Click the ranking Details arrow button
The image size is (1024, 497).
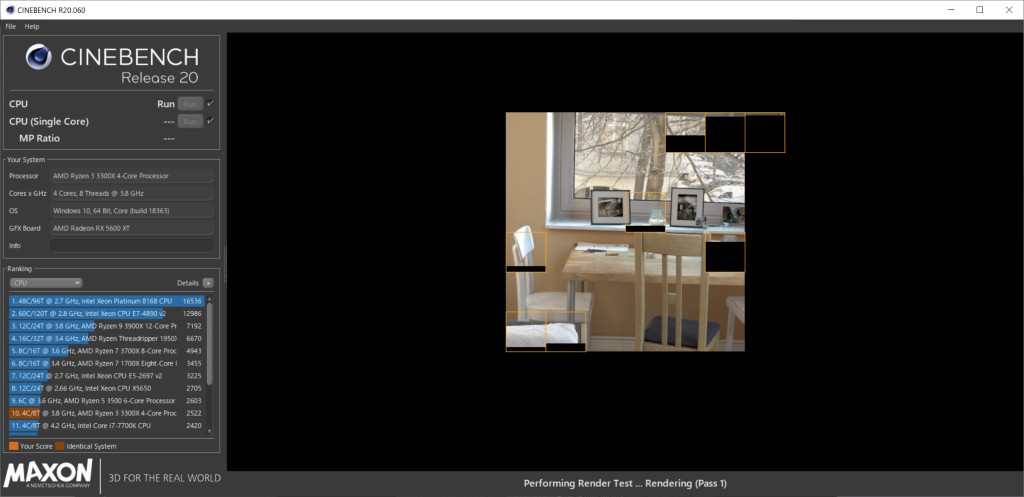point(208,283)
